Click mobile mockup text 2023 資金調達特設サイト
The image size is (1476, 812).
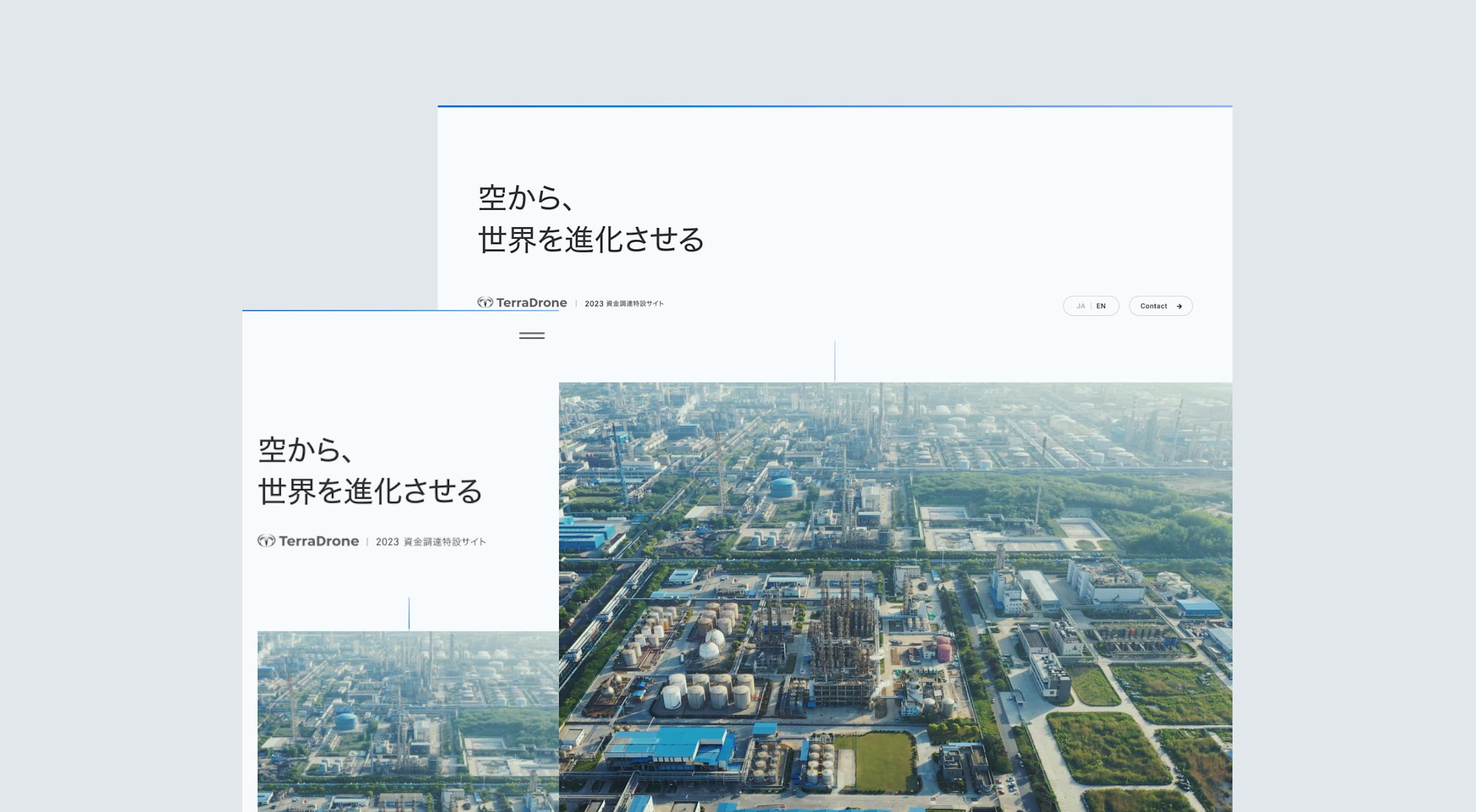pyautogui.click(x=431, y=542)
